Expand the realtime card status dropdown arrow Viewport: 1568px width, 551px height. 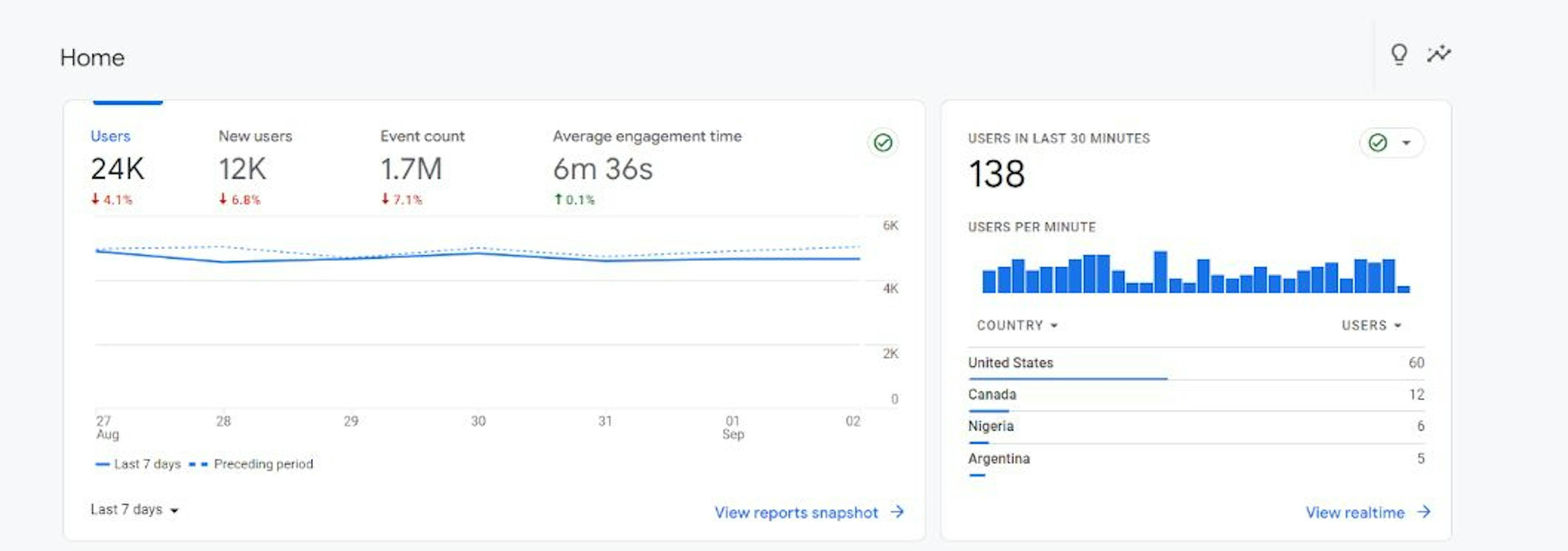1406,143
